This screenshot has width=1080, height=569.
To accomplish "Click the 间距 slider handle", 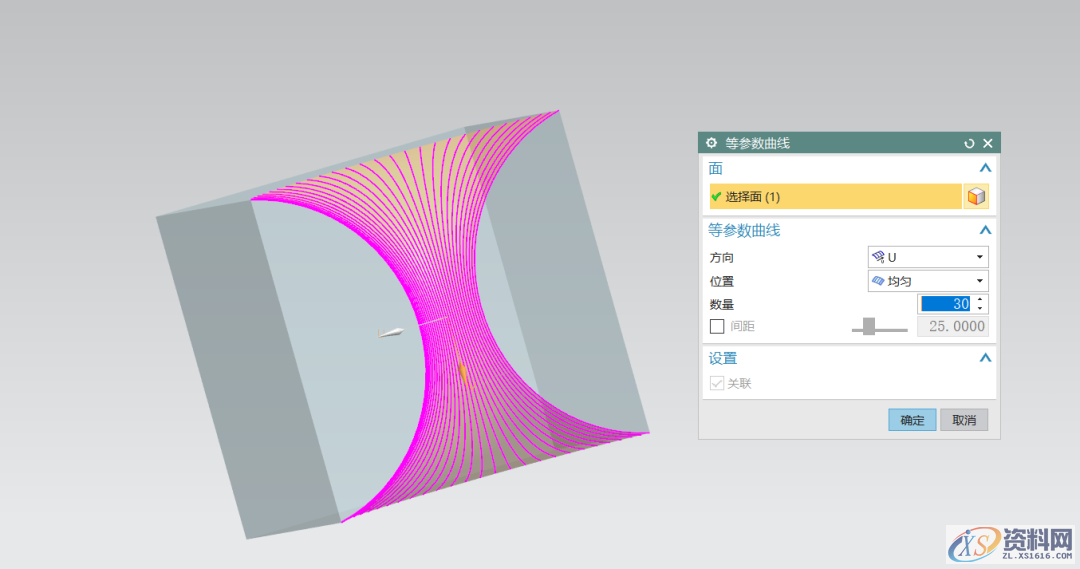I will coord(869,326).
